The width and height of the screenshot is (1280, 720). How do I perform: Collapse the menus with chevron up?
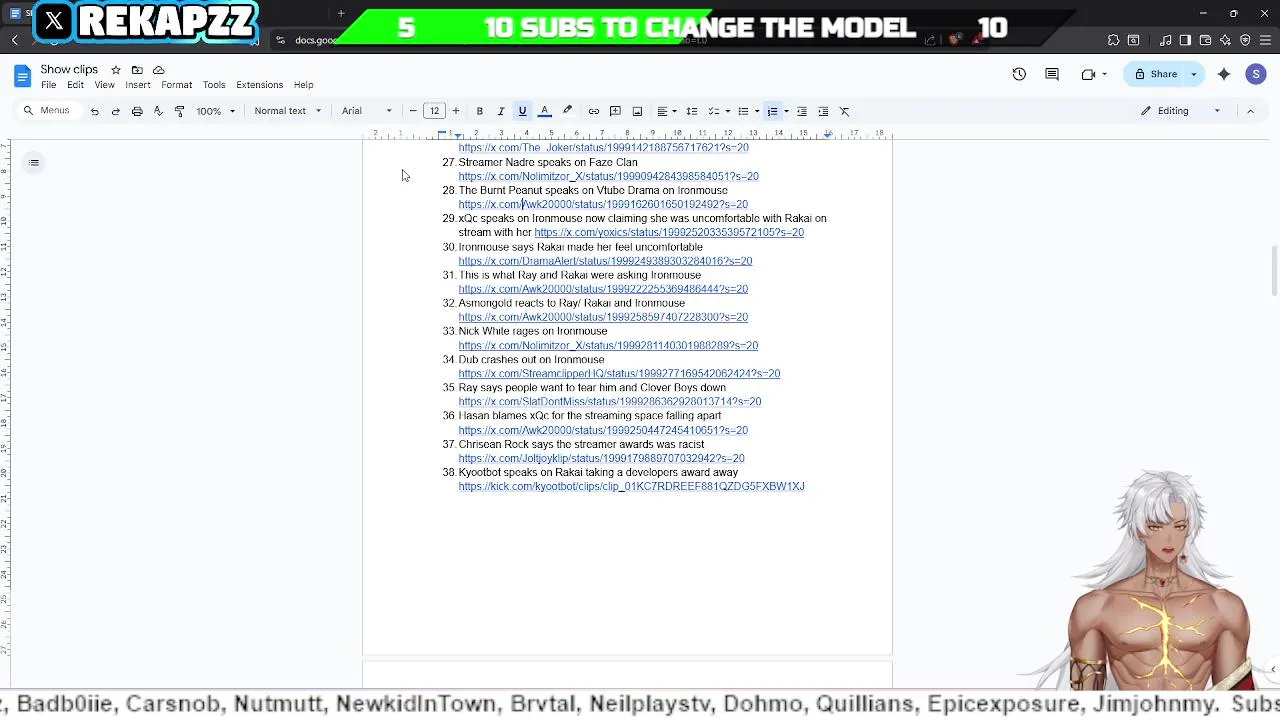[x=1250, y=111]
